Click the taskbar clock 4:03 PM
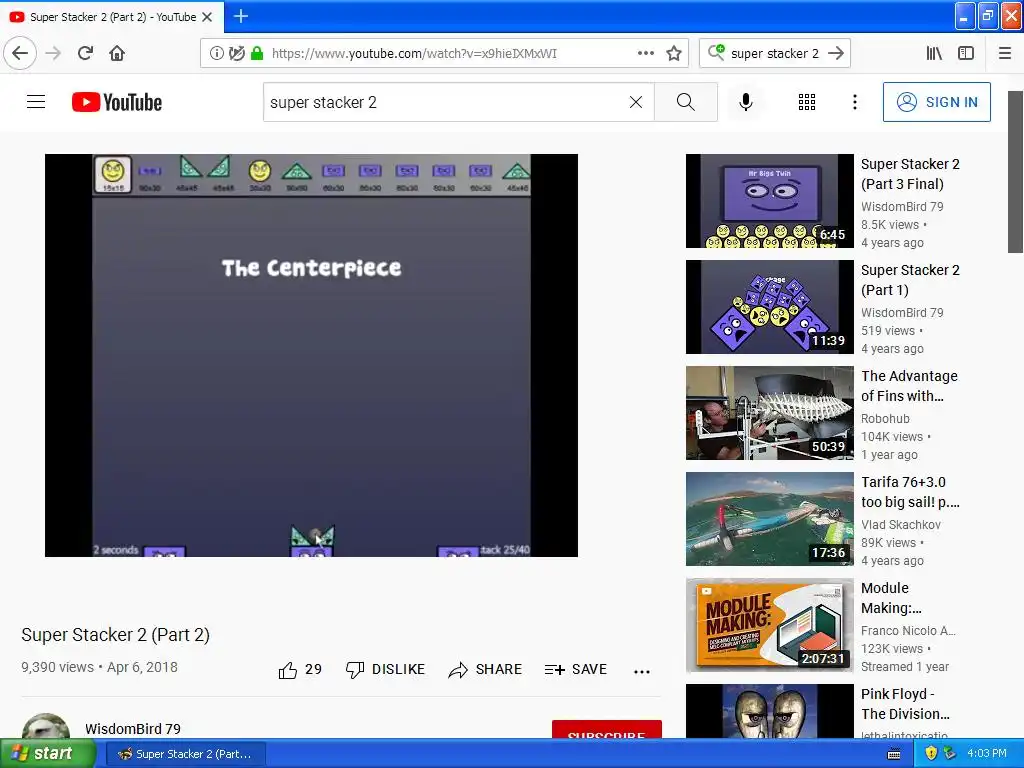The image size is (1024, 768). tap(987, 754)
